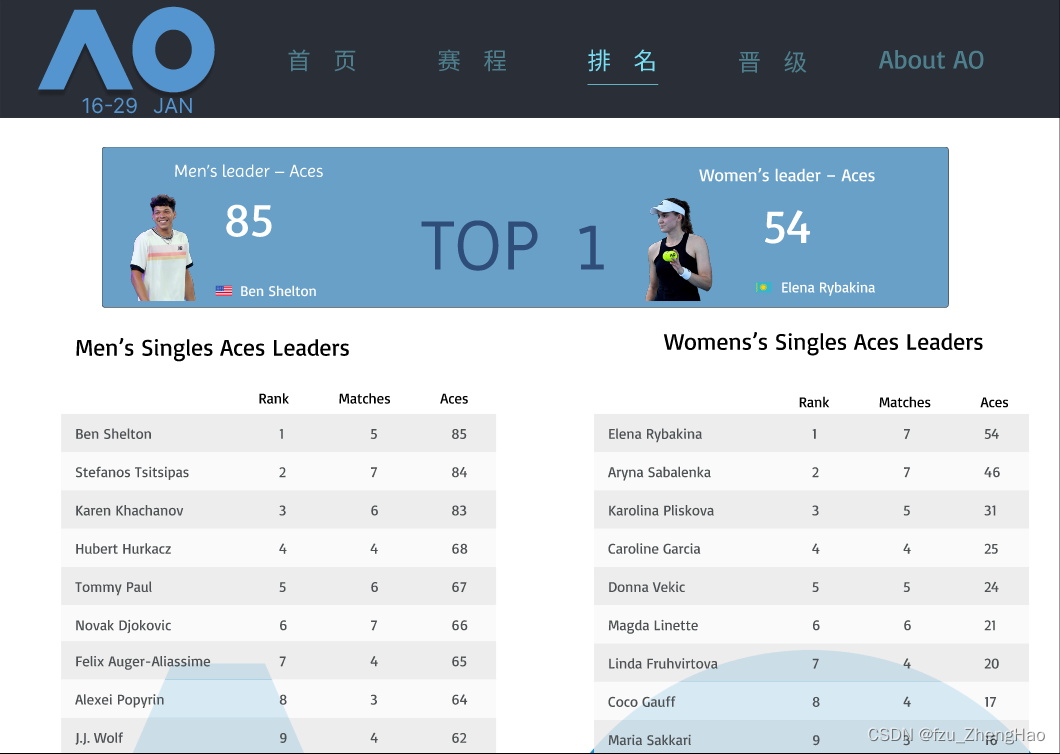This screenshot has height=754, width=1060.
Task: Click the Matches header in women's table
Action: [x=905, y=402]
